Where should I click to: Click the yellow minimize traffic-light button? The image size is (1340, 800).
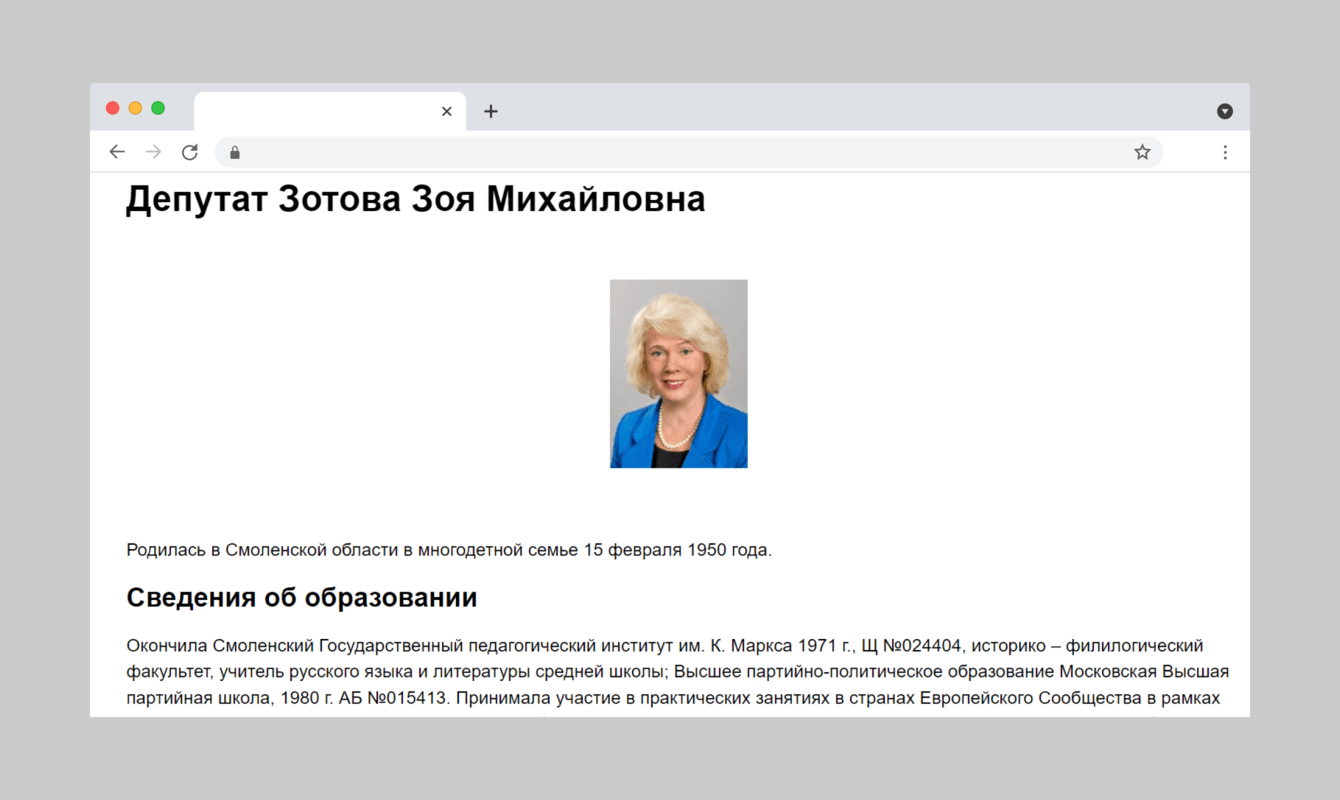coord(135,107)
